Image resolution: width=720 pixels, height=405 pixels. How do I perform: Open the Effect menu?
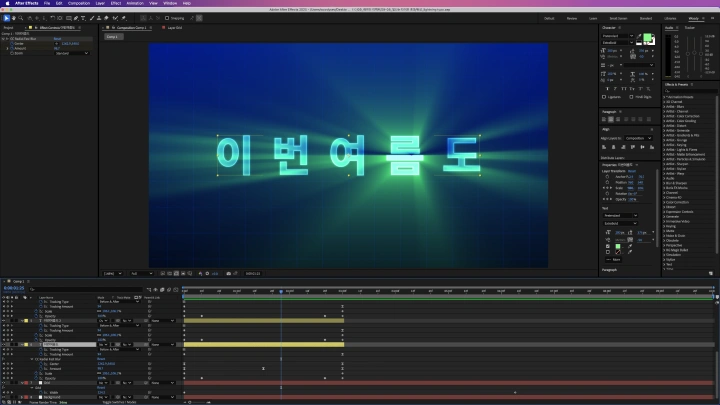pyautogui.click(x=116, y=3)
